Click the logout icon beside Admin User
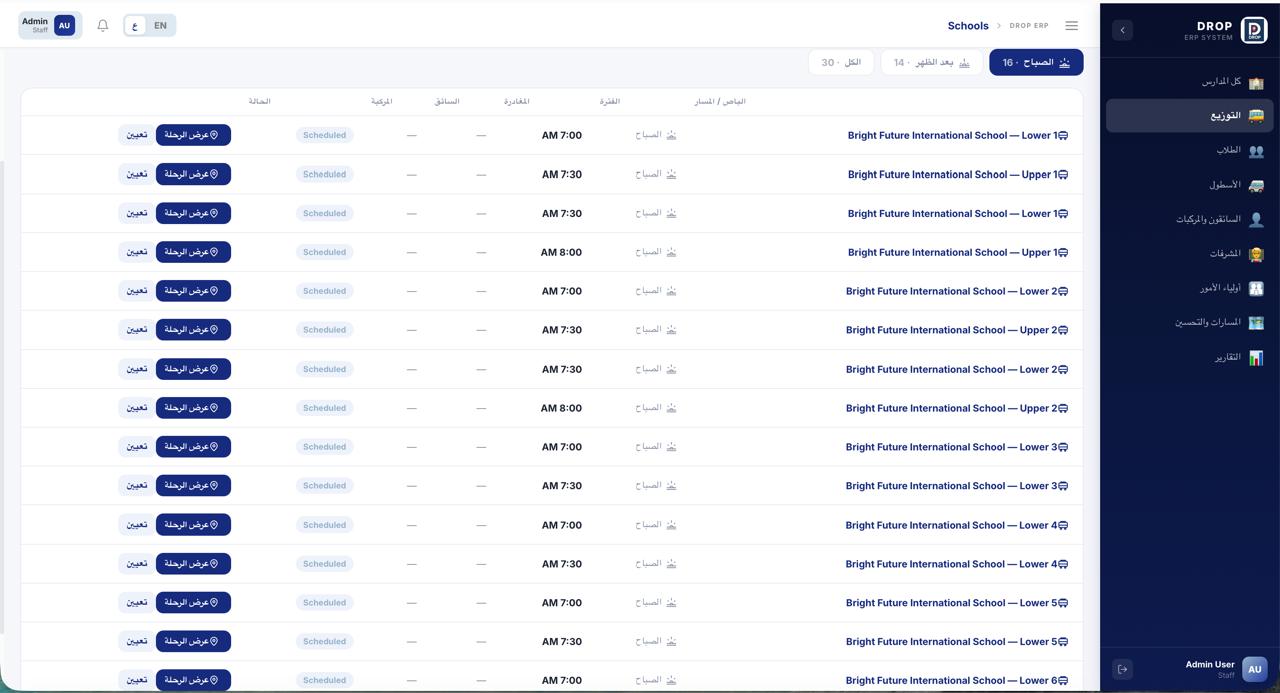Image resolution: width=1280 pixels, height=693 pixels. coord(1122,670)
